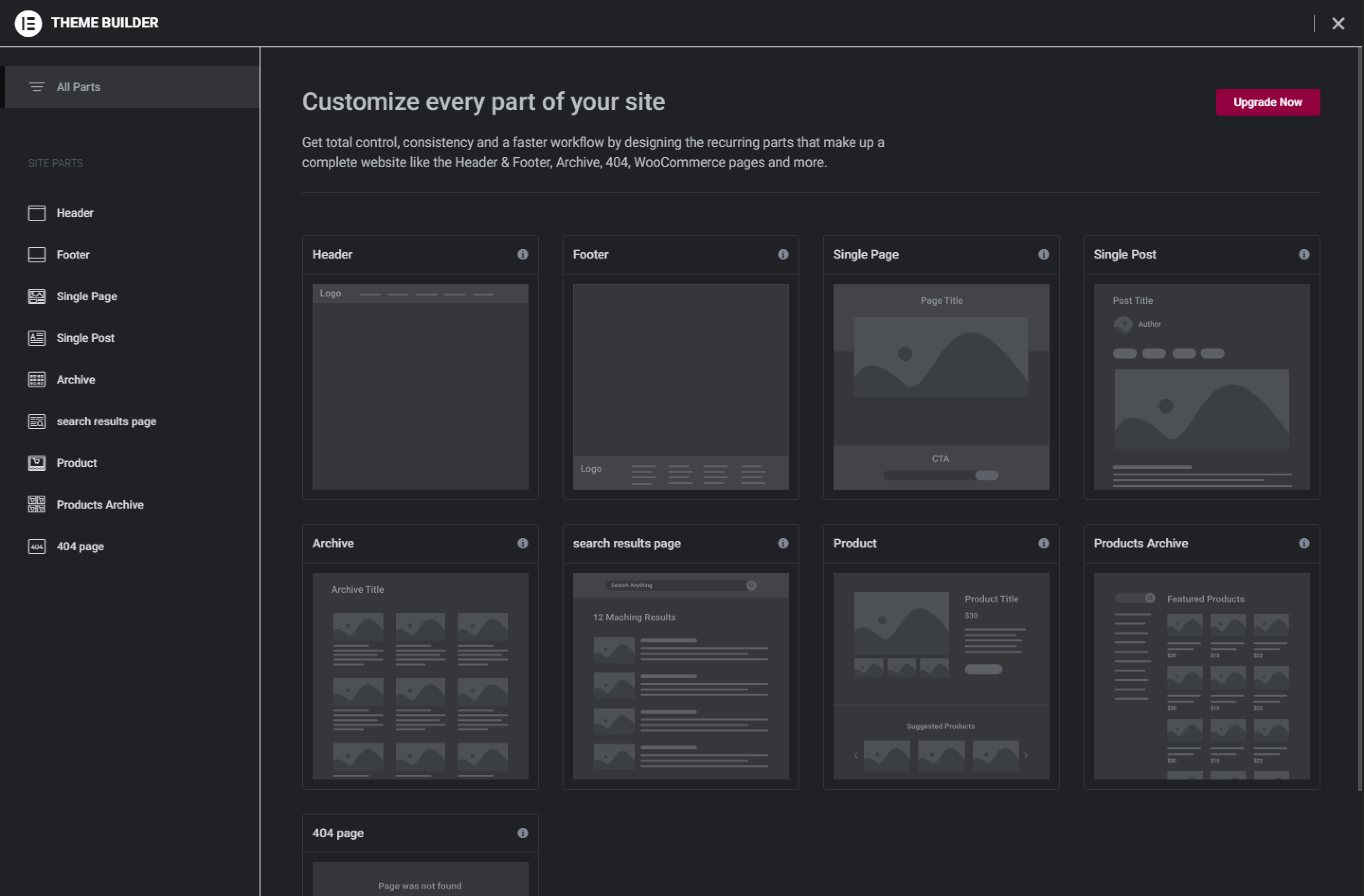Image resolution: width=1364 pixels, height=896 pixels.
Task: Show info for the Single Page card
Action: [1044, 254]
